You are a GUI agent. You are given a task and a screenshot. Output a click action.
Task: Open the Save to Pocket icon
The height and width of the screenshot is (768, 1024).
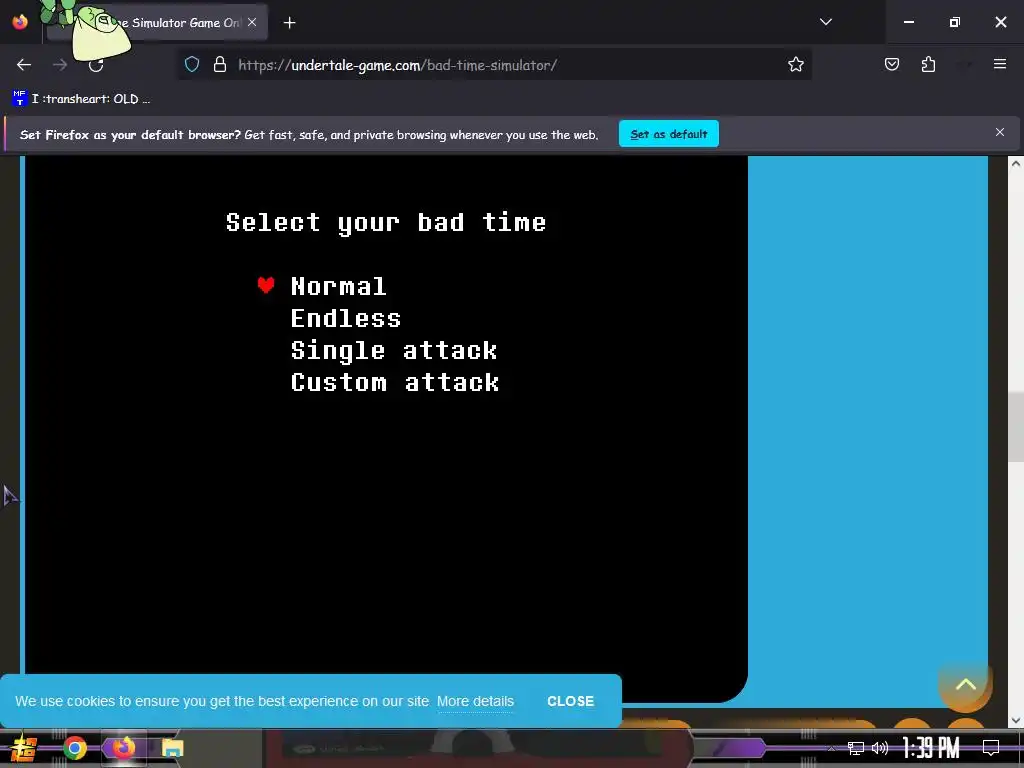[891, 65]
